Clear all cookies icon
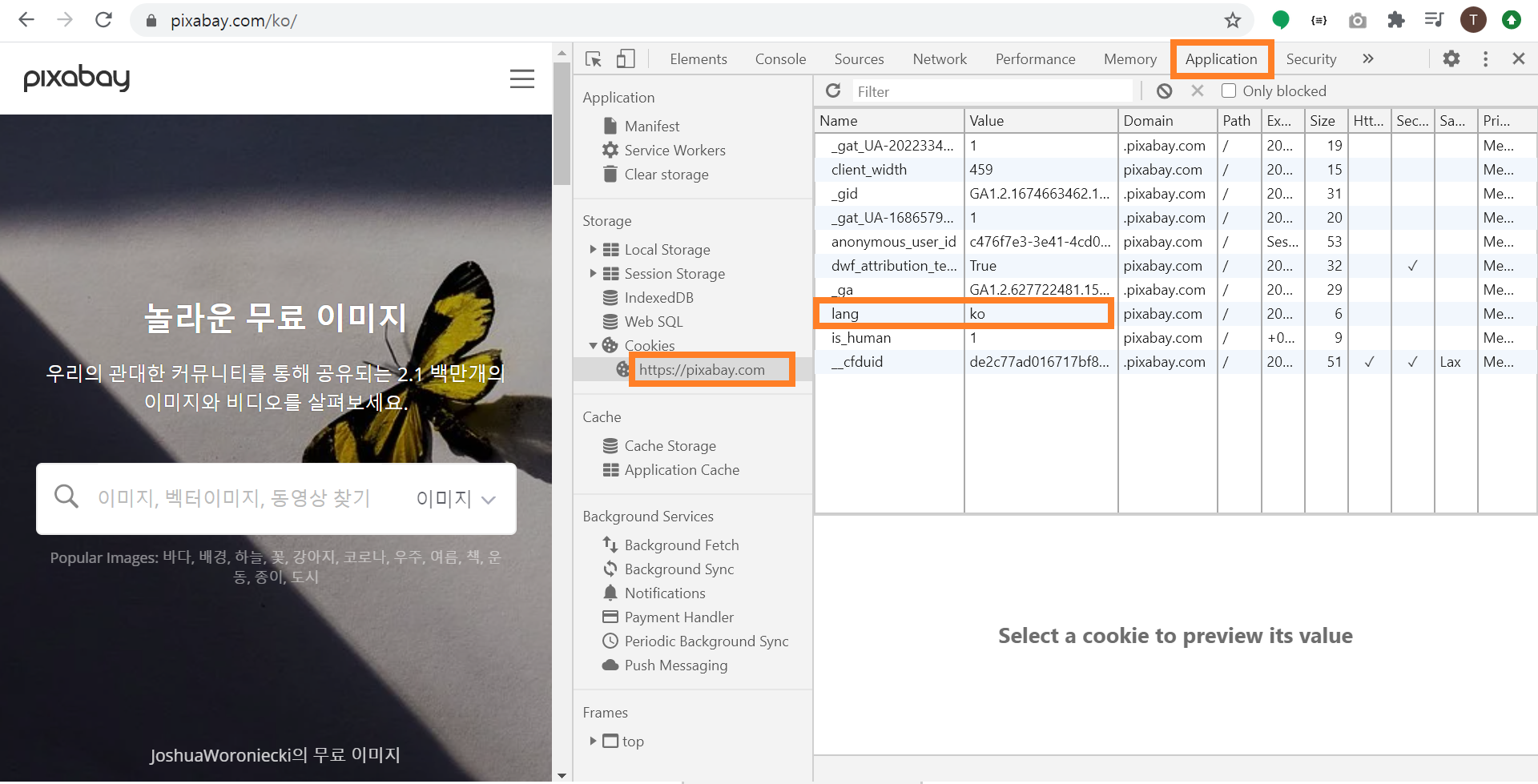 [x=1164, y=91]
